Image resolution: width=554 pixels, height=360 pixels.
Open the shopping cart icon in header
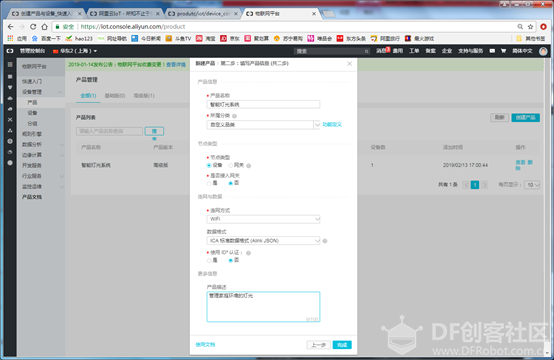(x=503, y=51)
